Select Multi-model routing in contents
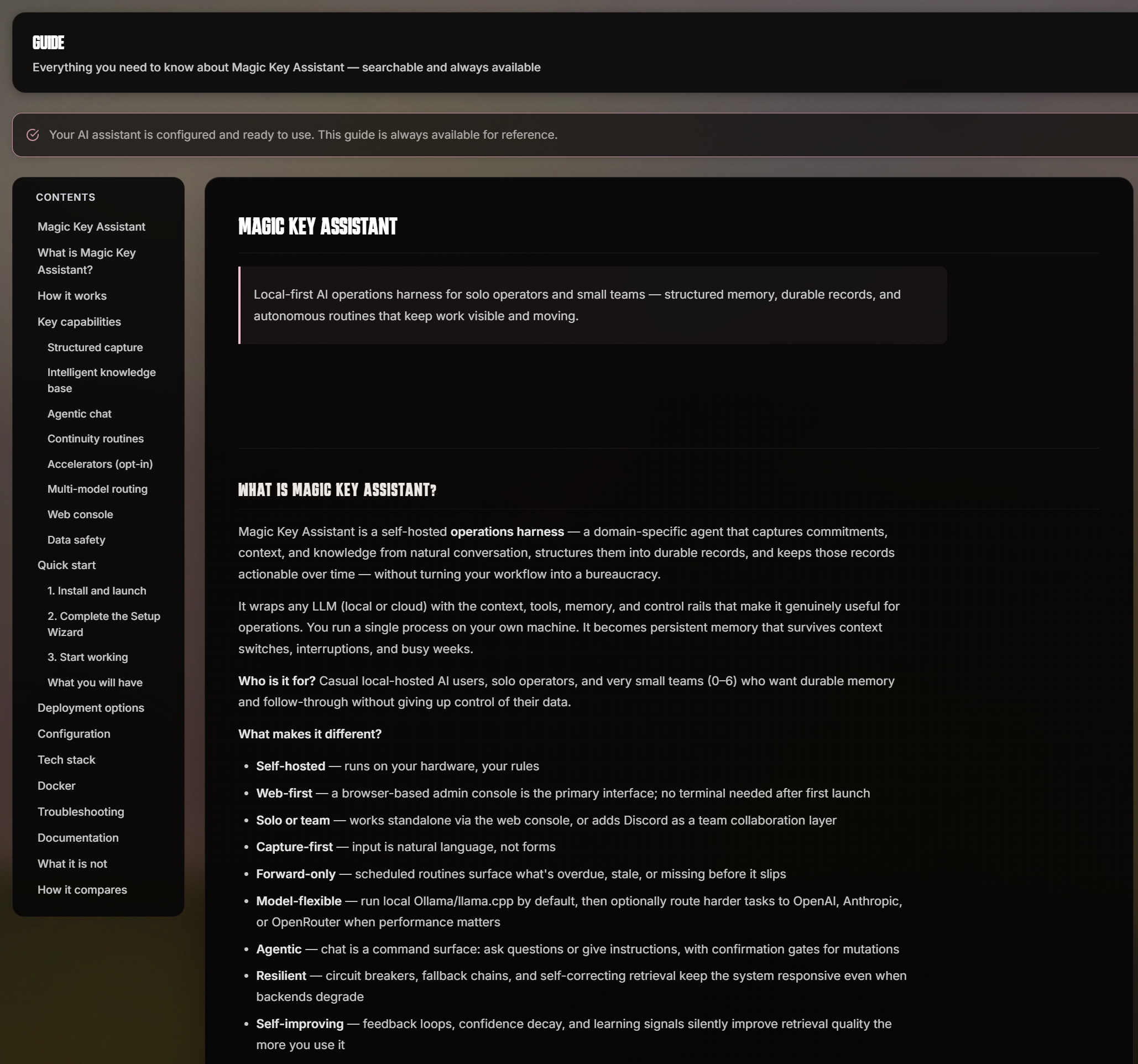The width and height of the screenshot is (1138, 1064). [x=97, y=489]
